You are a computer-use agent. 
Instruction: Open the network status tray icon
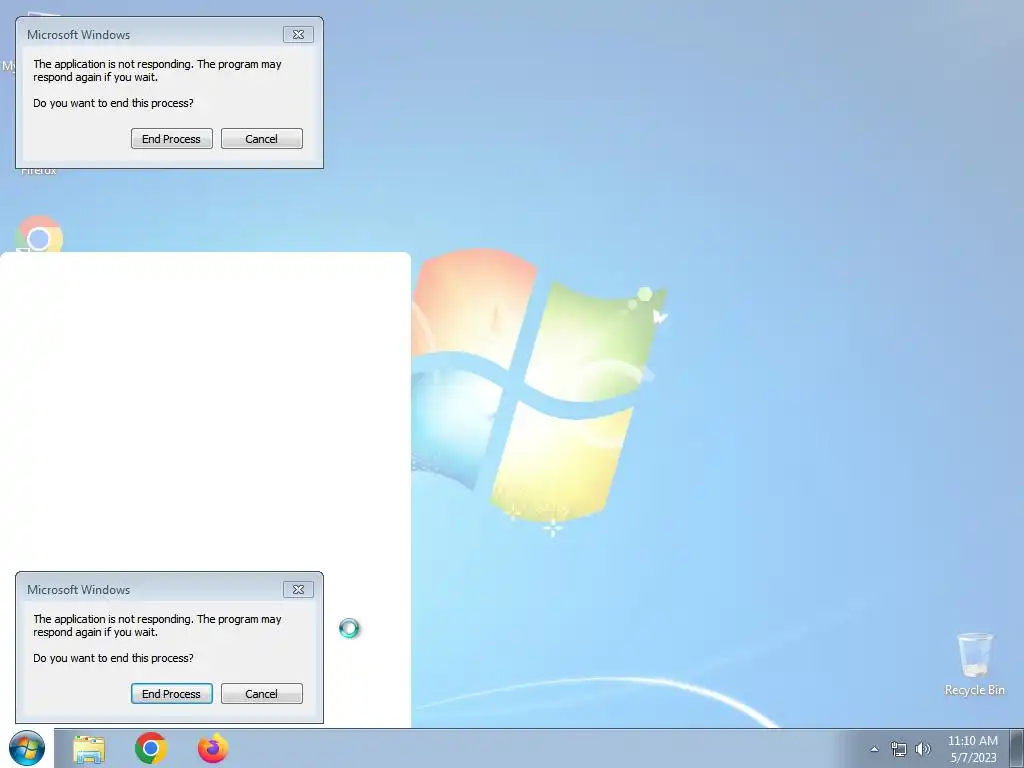point(899,749)
